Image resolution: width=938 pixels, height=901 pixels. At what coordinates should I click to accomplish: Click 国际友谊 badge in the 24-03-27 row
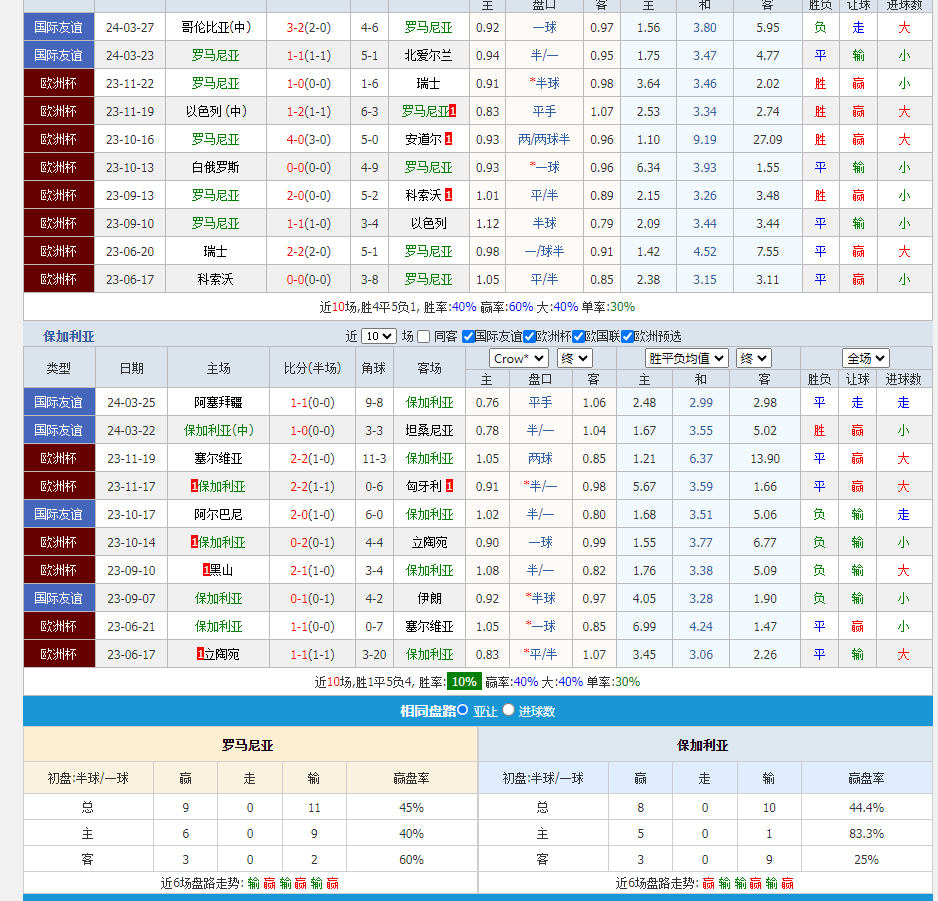(58, 28)
